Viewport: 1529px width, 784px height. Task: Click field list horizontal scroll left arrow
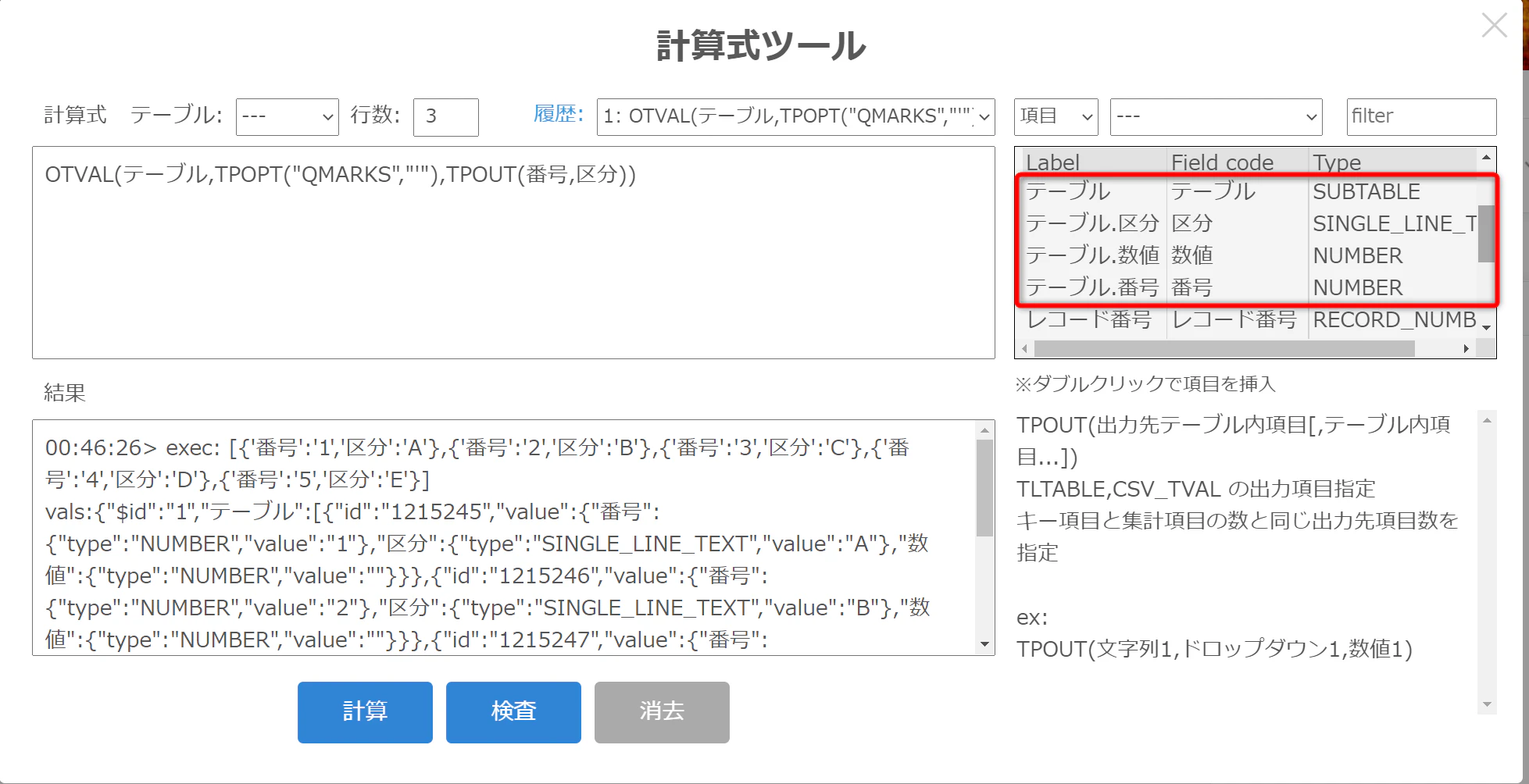point(1025,349)
